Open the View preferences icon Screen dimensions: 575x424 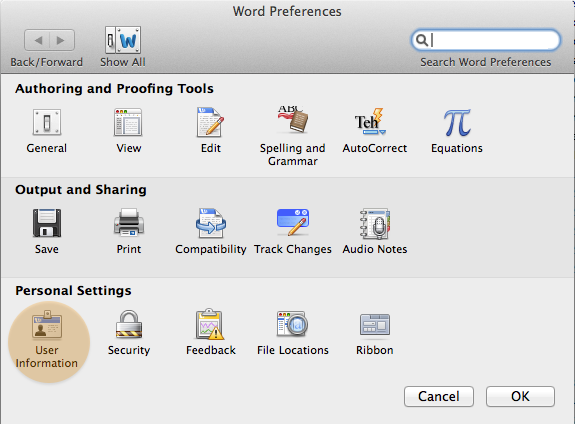(128, 122)
